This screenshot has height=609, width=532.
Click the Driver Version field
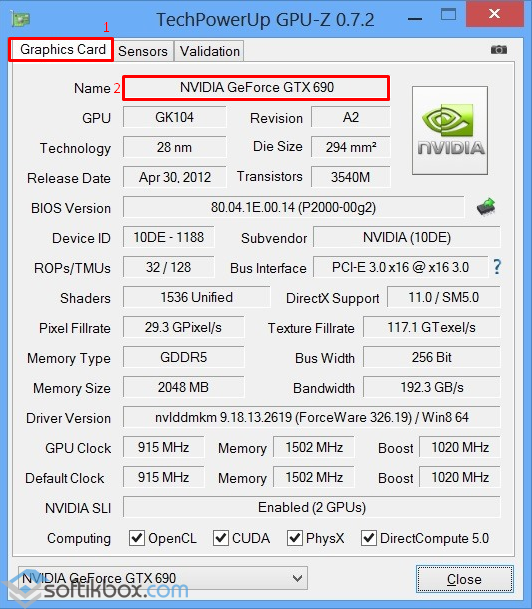312,417
